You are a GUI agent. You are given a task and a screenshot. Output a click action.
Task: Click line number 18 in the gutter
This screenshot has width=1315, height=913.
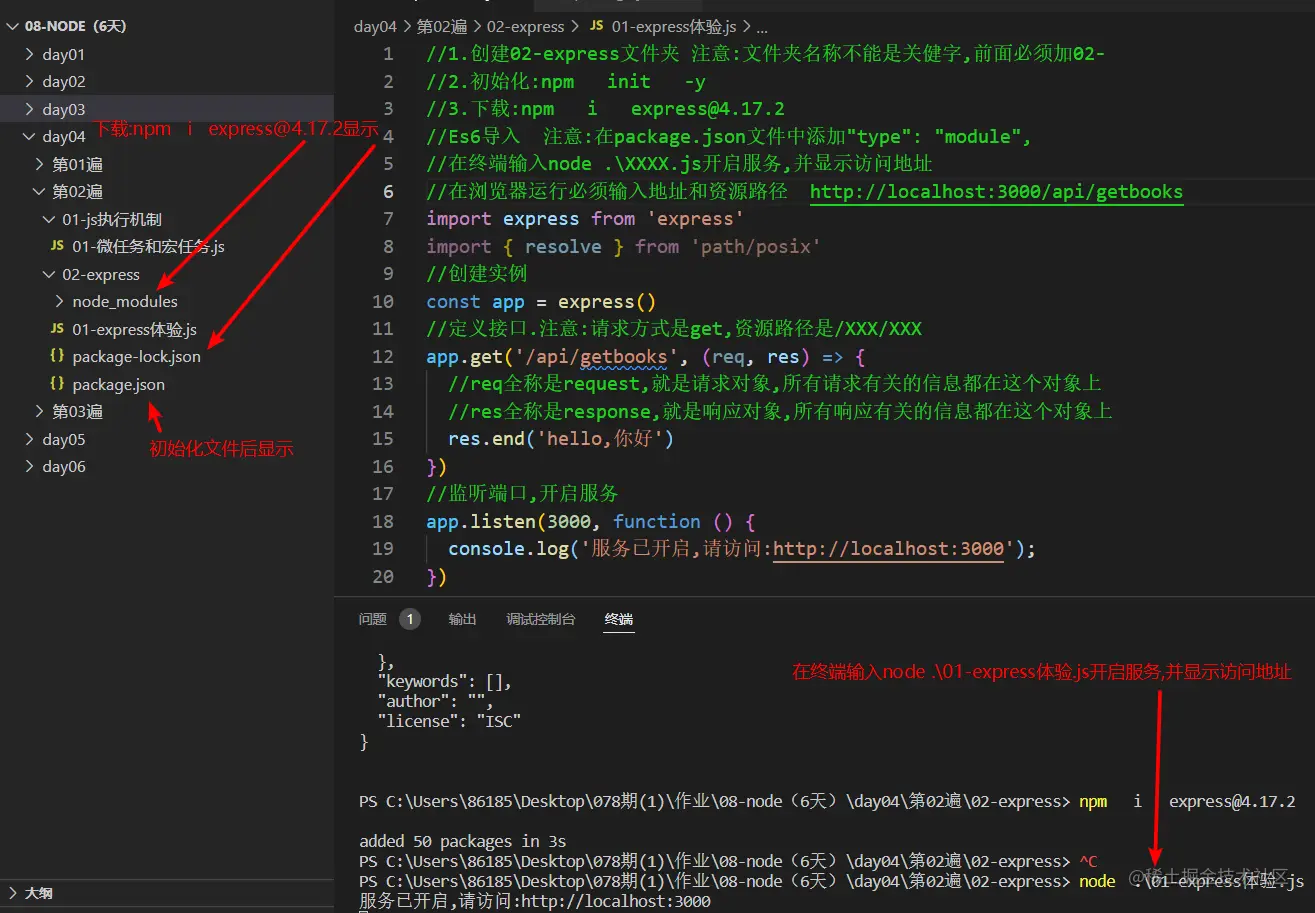point(383,521)
